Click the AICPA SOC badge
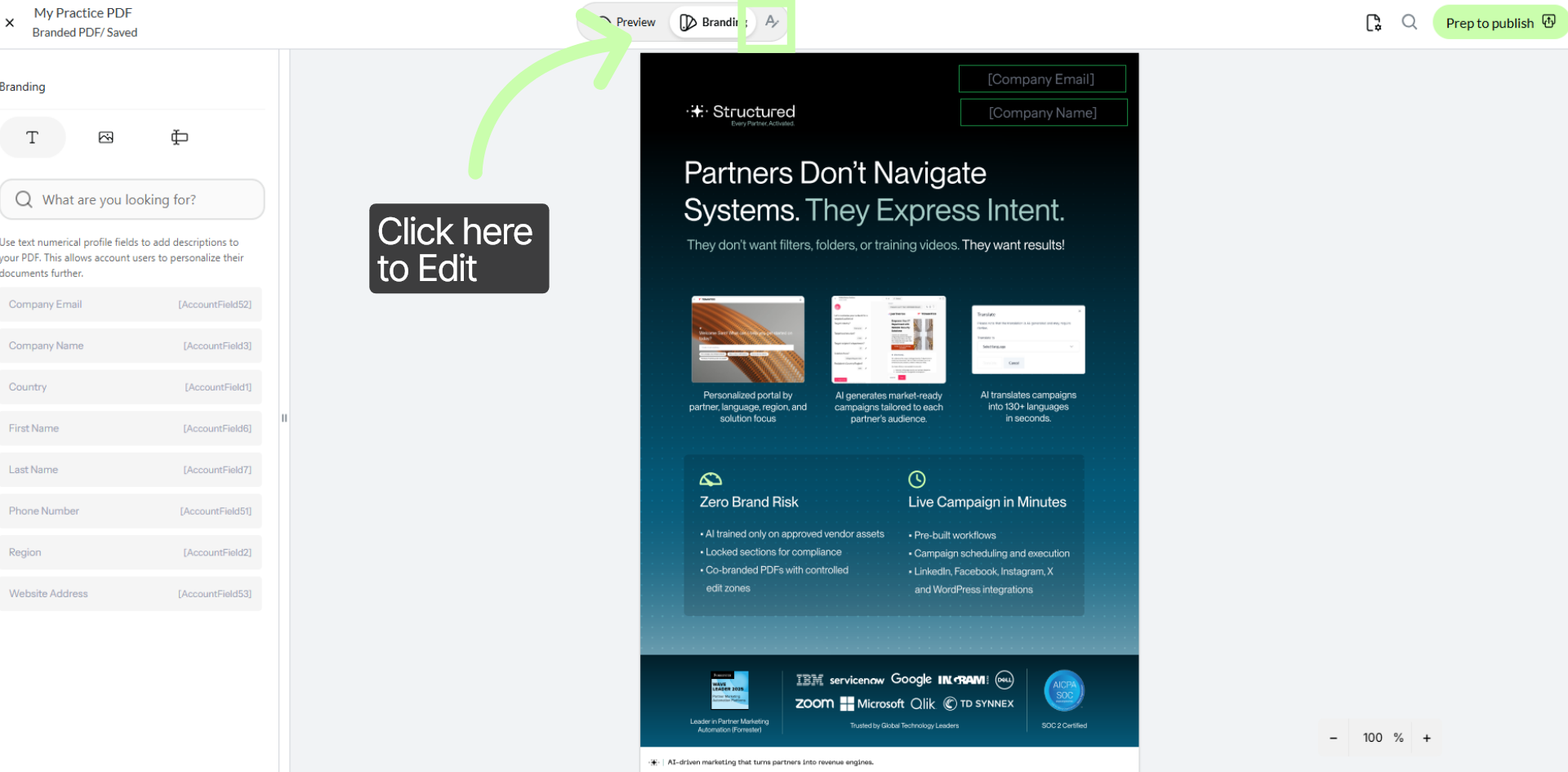Viewport: 1568px width, 772px height. coord(1064,690)
